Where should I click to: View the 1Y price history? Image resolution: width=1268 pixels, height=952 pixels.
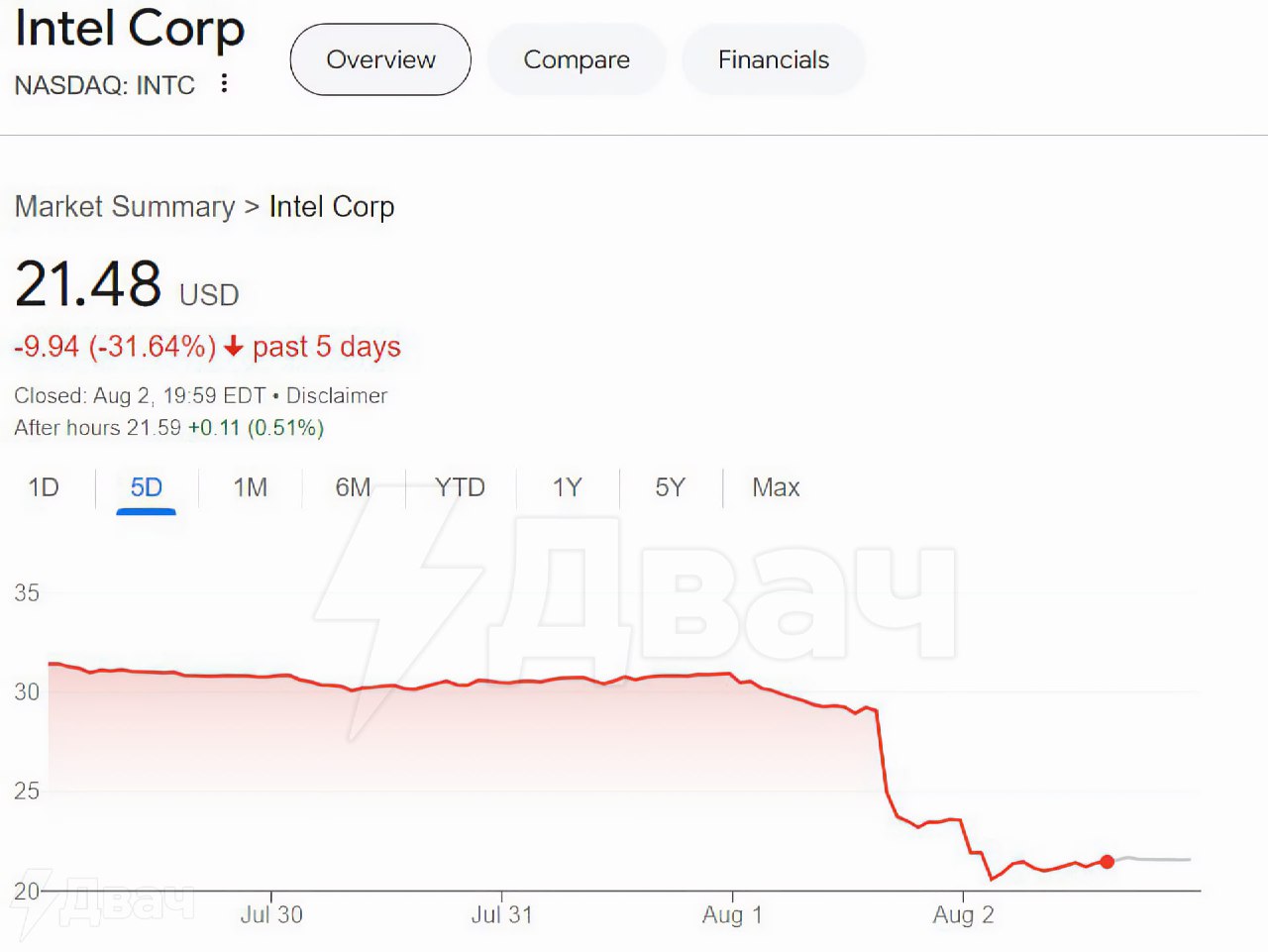click(567, 487)
